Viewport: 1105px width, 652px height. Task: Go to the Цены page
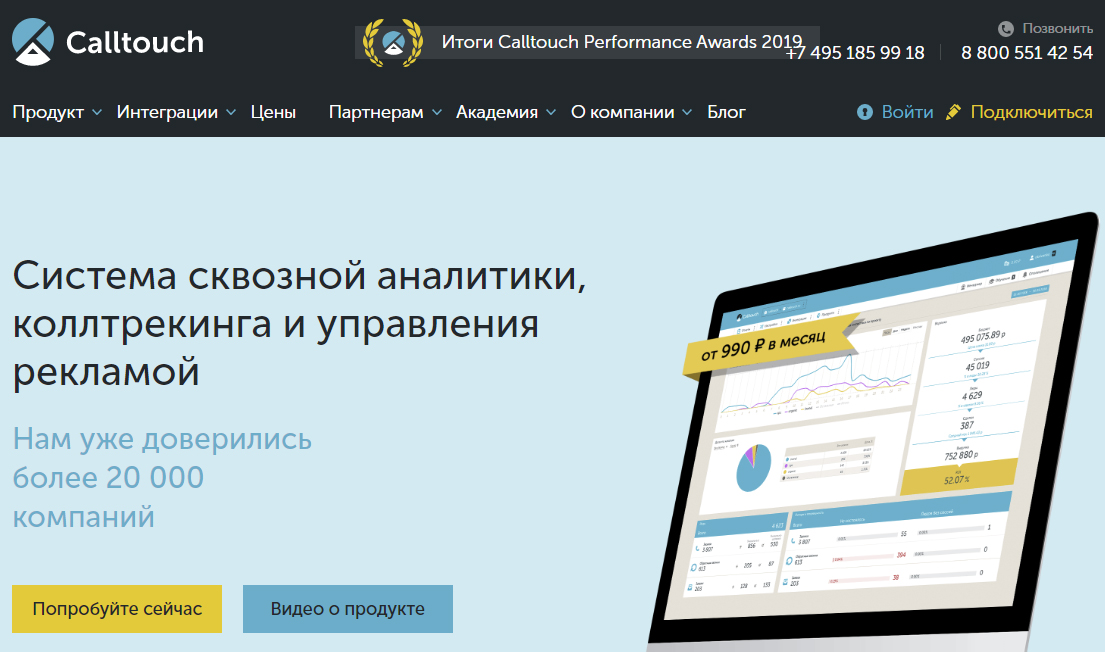click(273, 112)
